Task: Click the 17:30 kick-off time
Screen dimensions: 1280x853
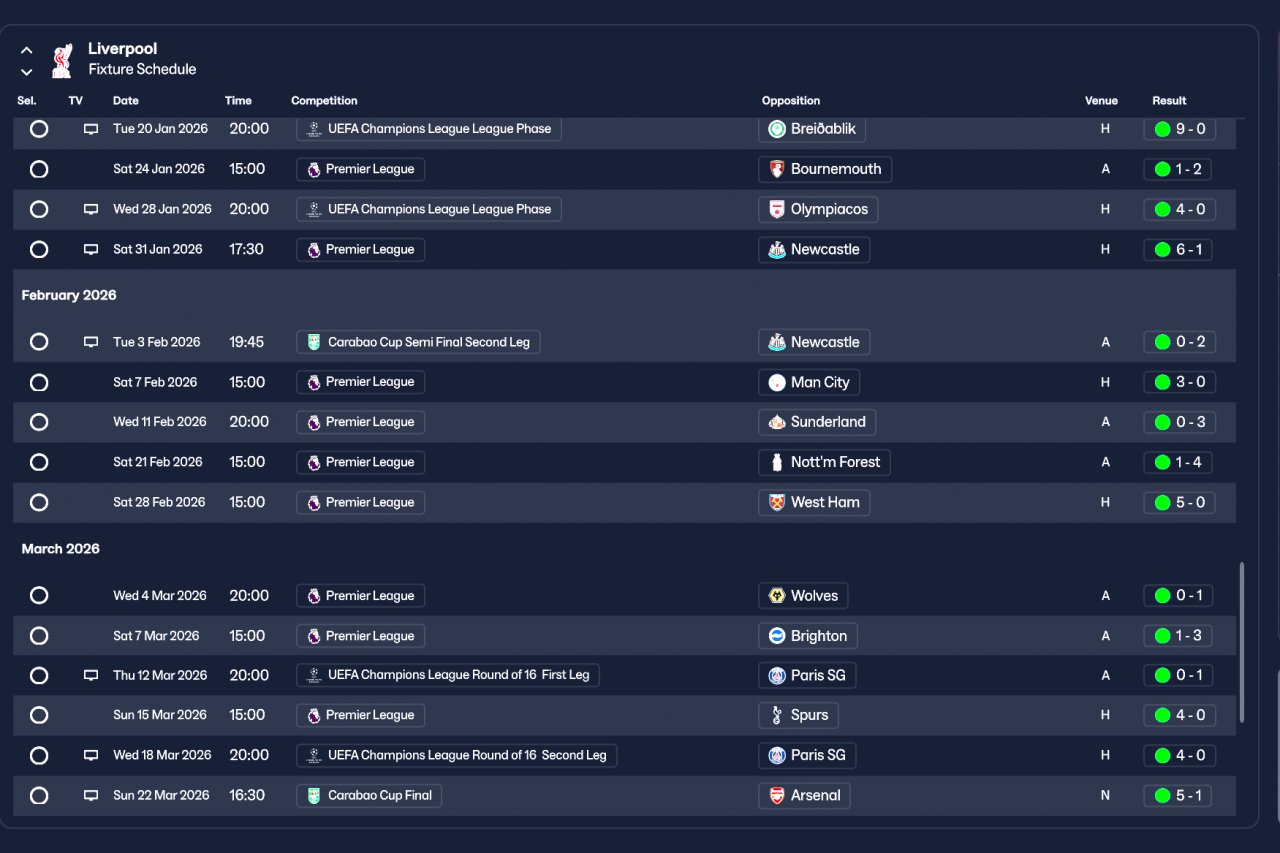Action: coord(247,249)
